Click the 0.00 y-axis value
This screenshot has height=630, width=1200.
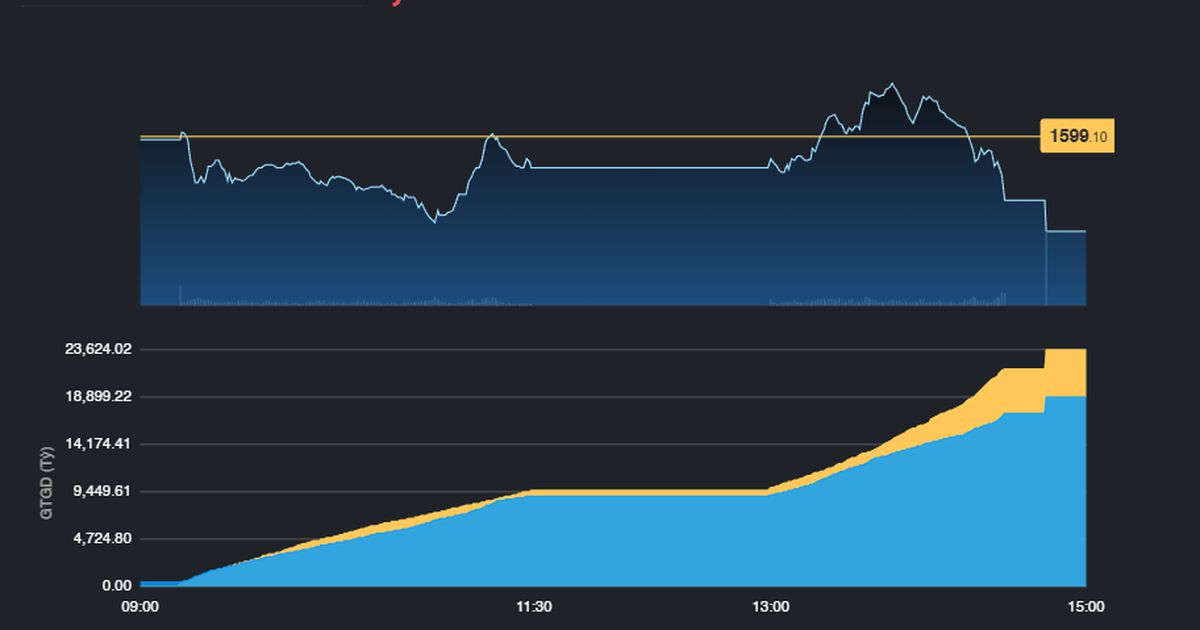click(115, 585)
